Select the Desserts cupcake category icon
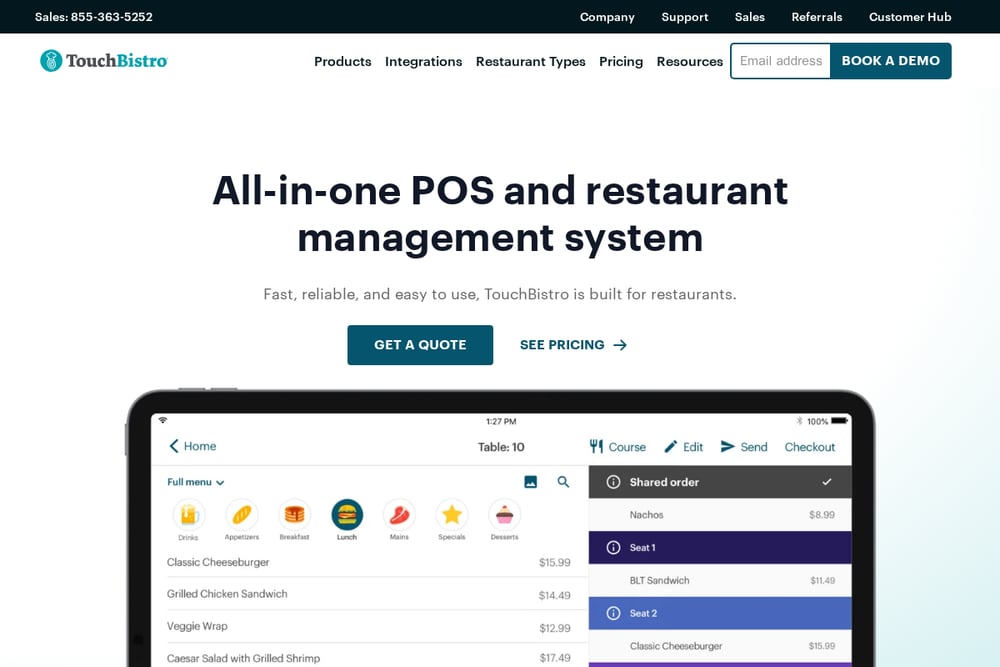 [x=504, y=515]
